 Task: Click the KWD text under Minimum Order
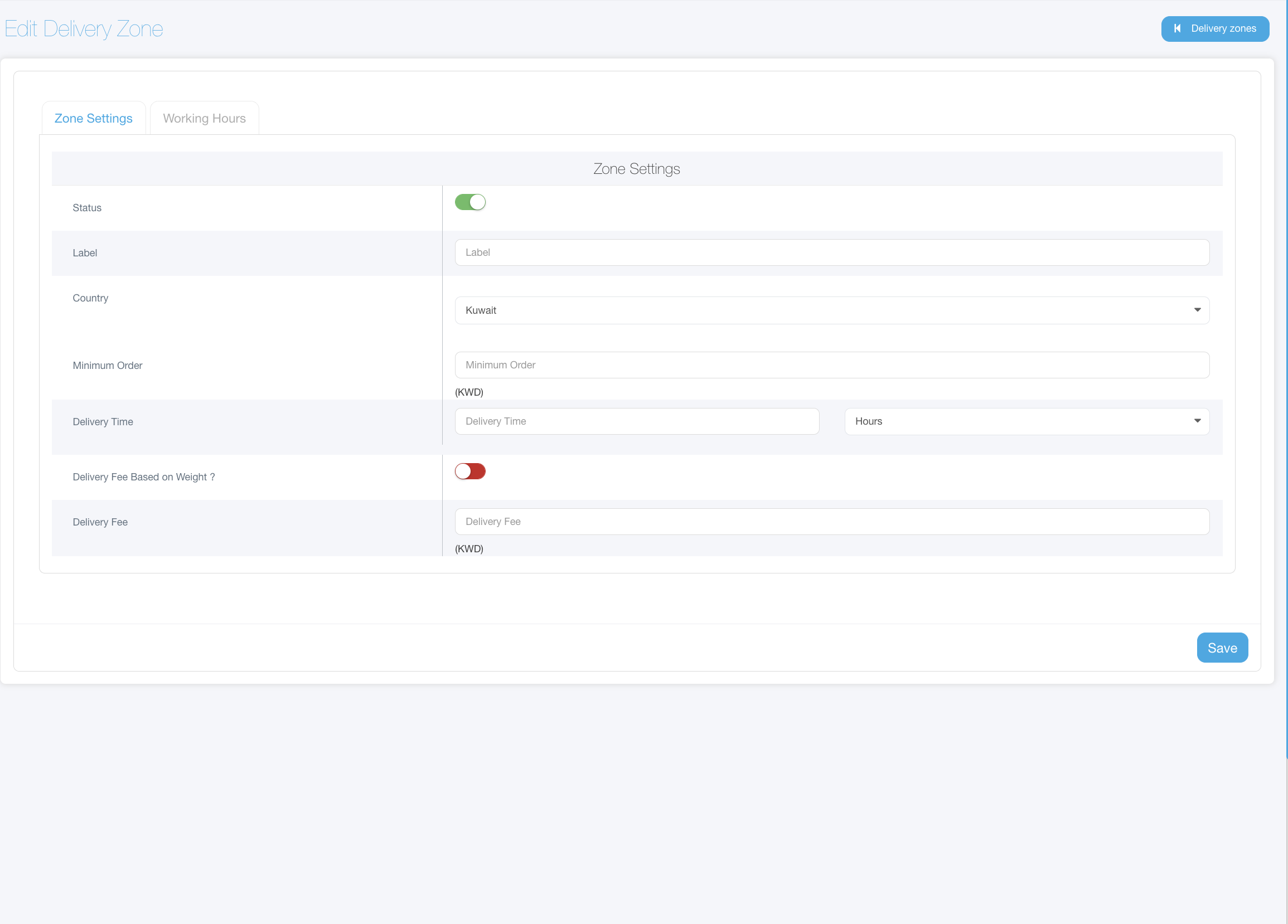click(468, 392)
